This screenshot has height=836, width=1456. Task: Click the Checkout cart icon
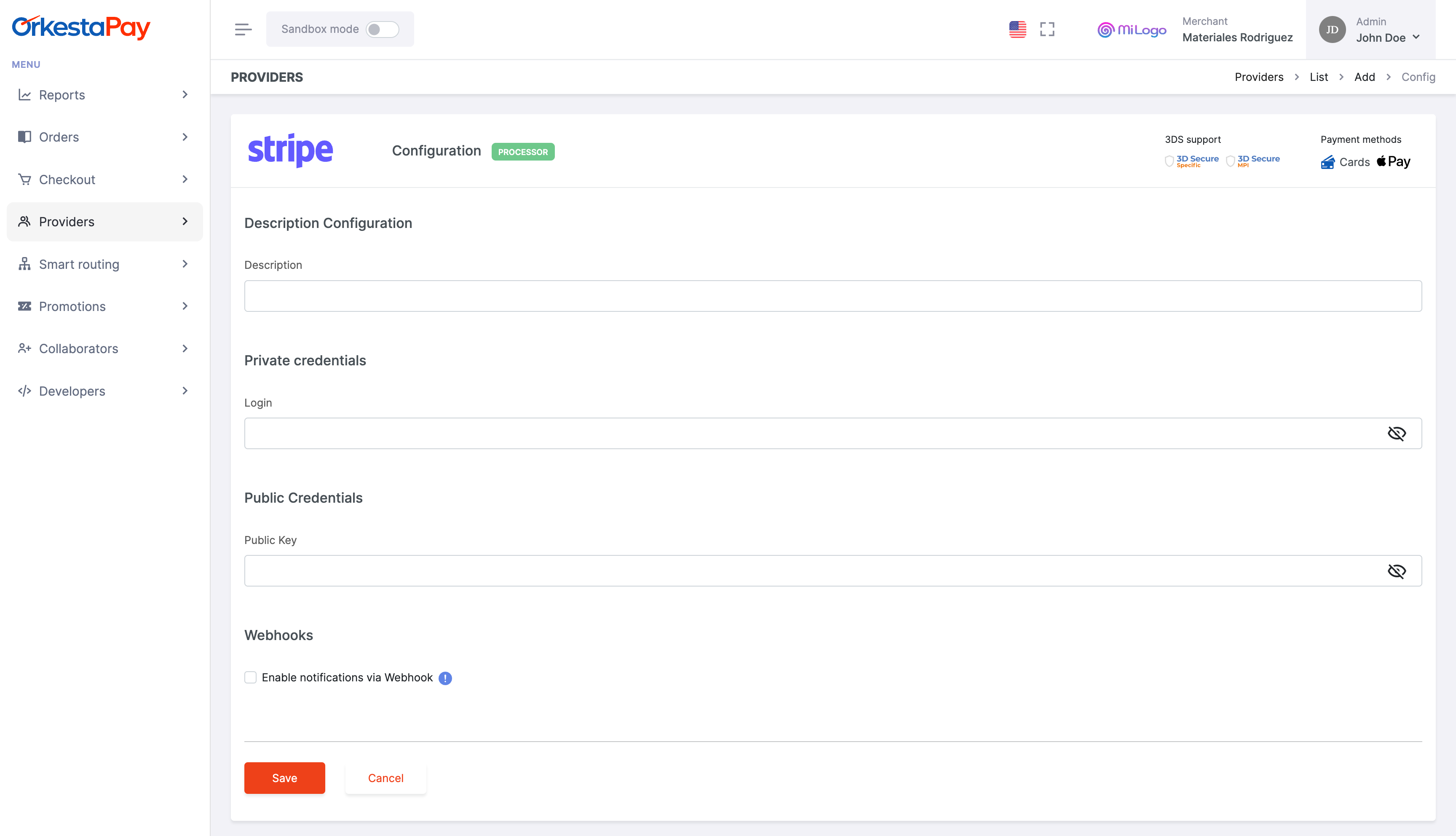(24, 179)
